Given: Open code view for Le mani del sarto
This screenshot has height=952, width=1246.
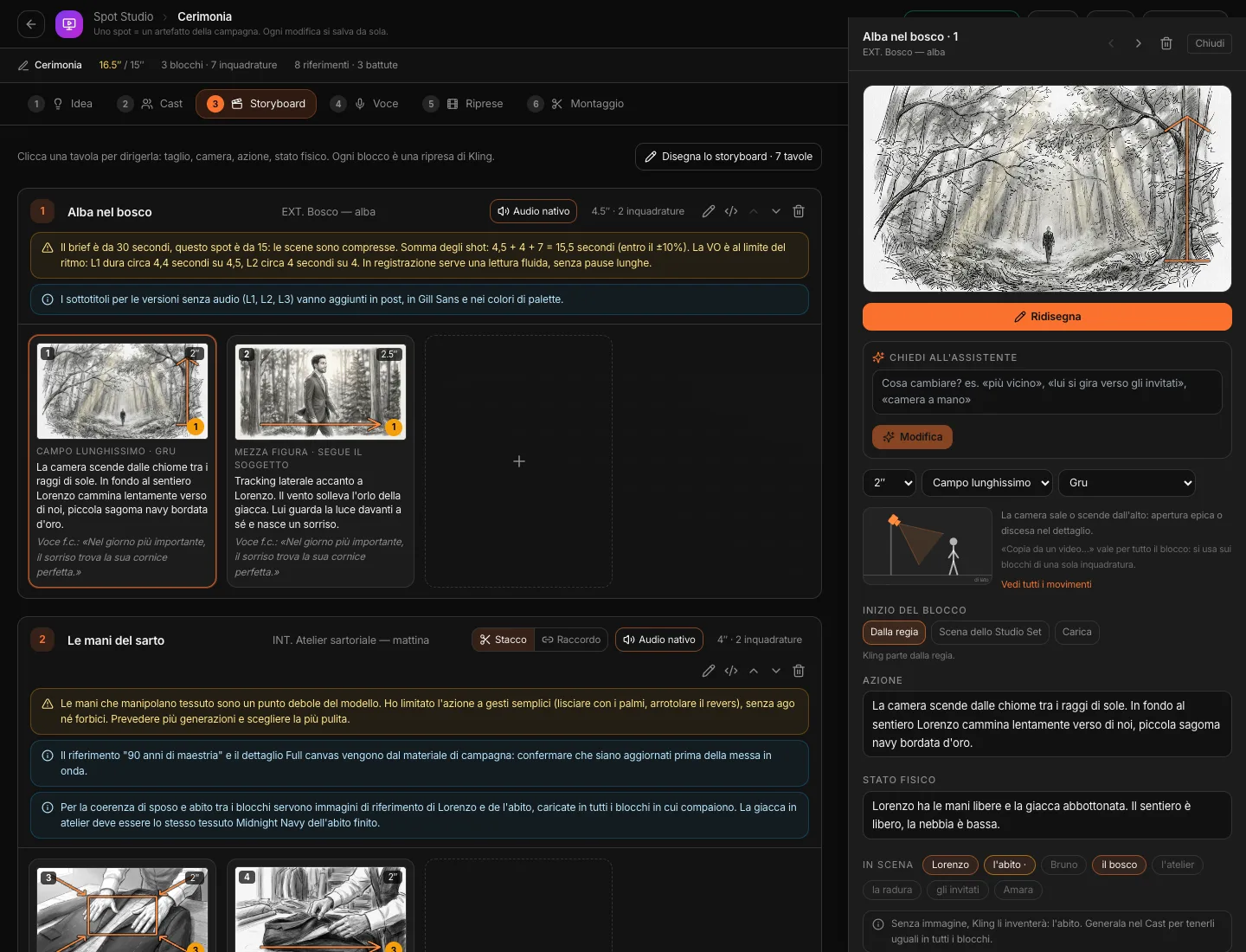Looking at the screenshot, I should click(x=731, y=671).
